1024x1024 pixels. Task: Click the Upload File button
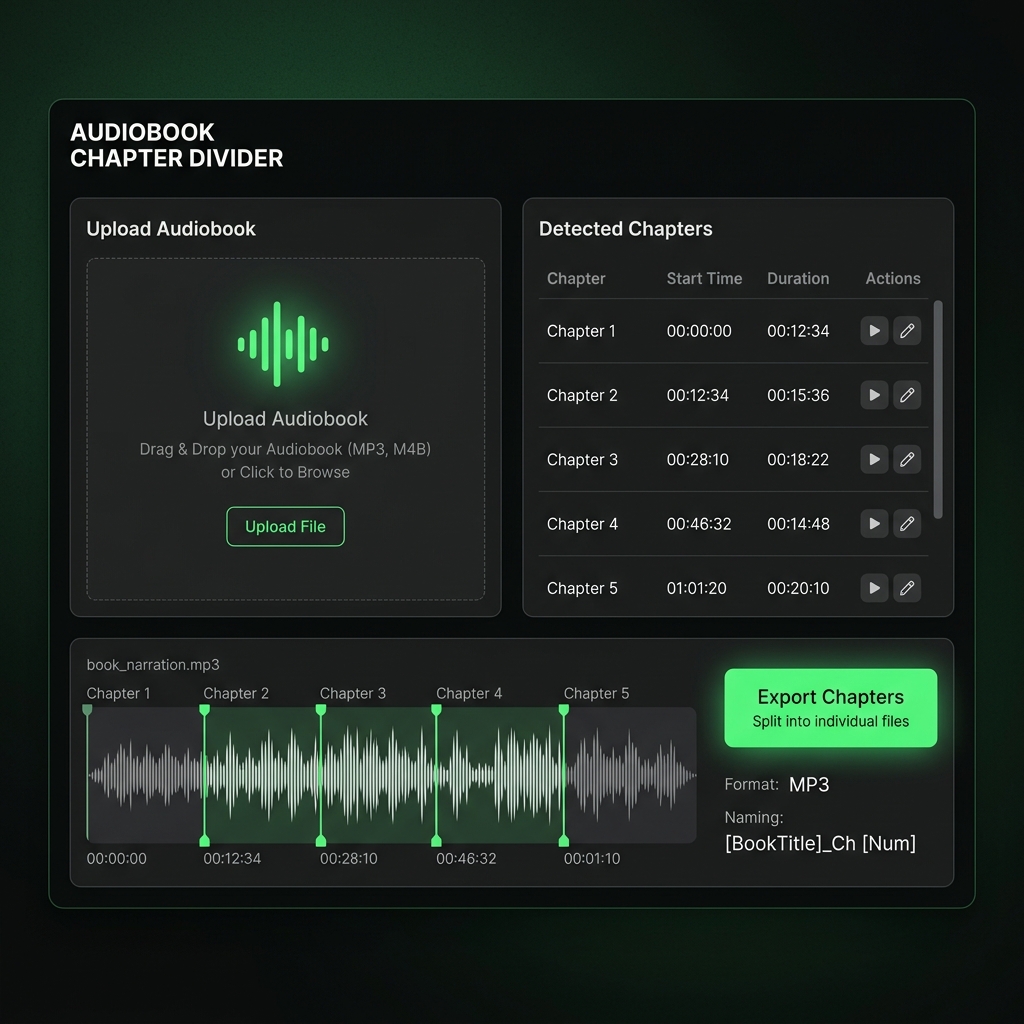(285, 526)
